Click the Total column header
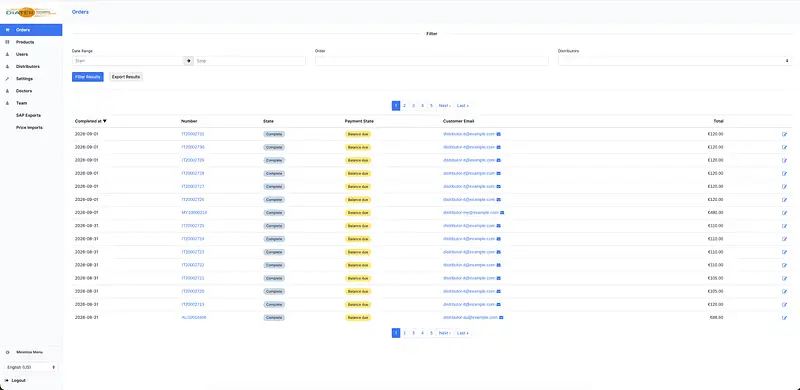 718,121
